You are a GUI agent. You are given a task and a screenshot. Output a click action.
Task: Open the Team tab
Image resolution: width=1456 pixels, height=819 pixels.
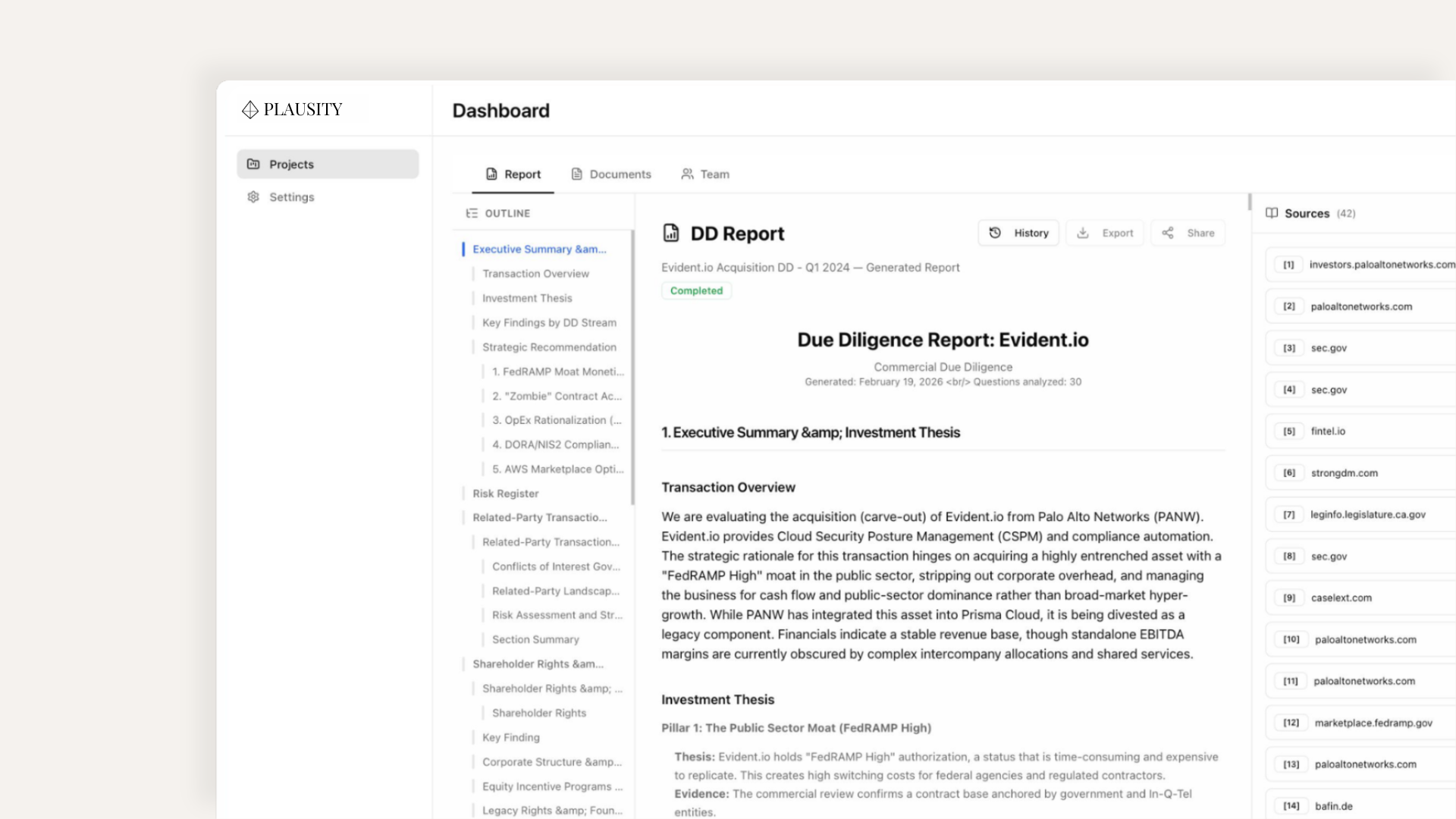pyautogui.click(x=714, y=174)
